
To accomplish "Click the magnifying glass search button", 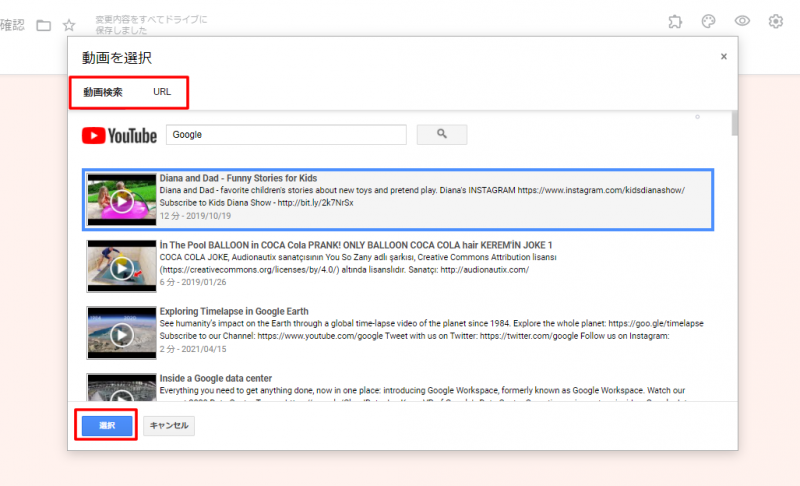I will [441, 135].
